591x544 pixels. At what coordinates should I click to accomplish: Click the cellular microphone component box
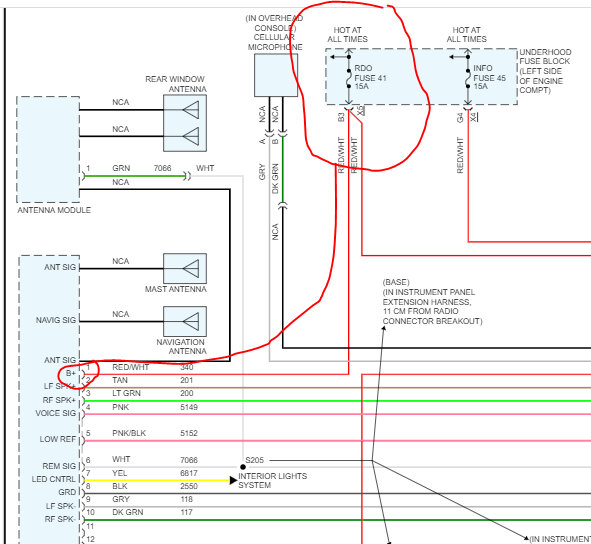tap(276, 75)
